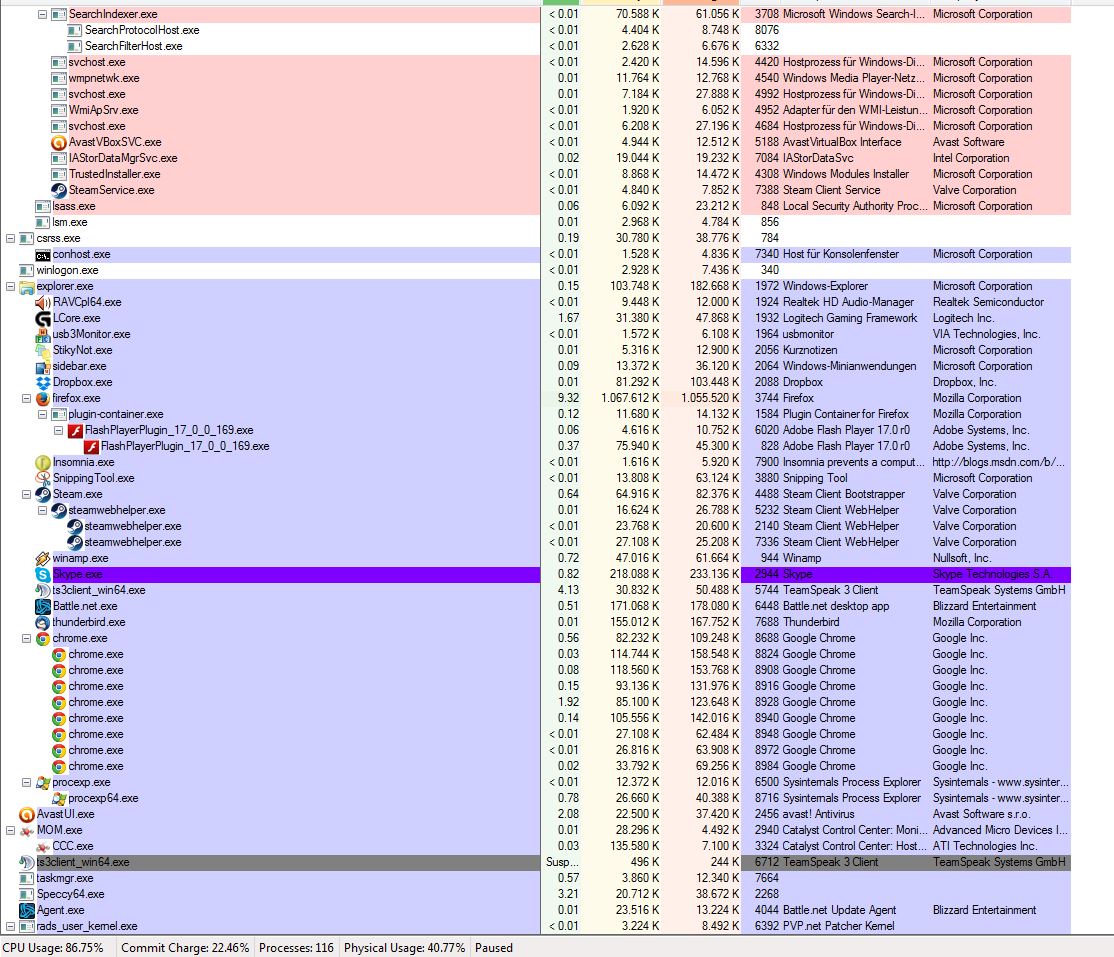Click the CCC.exe icon
The height and width of the screenshot is (957, 1114).
click(43, 846)
